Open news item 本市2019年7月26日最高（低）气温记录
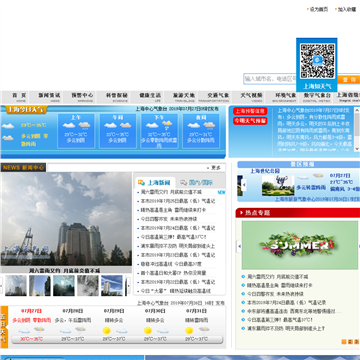This screenshot has width=360, height=360. 178,201
